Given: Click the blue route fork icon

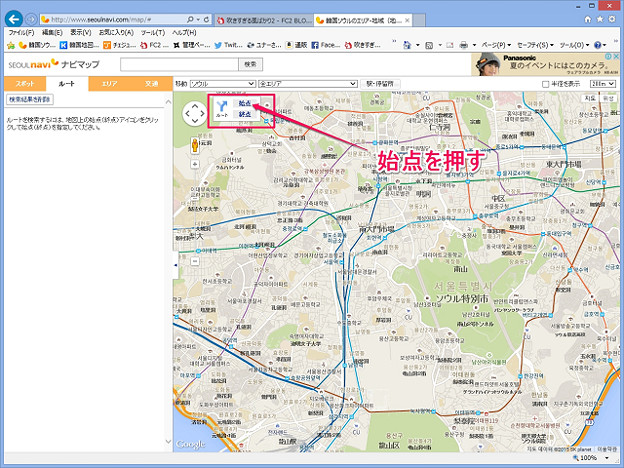Looking at the screenshot, I should (222, 107).
